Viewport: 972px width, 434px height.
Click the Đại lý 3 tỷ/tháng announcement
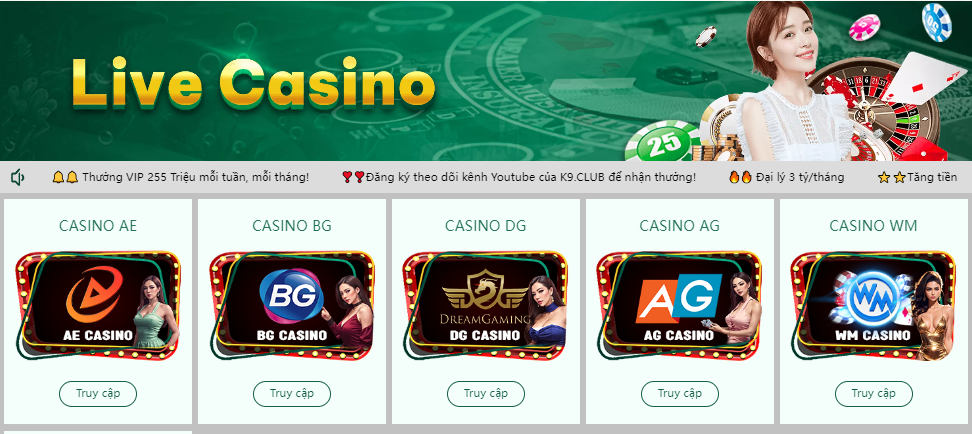pos(786,177)
